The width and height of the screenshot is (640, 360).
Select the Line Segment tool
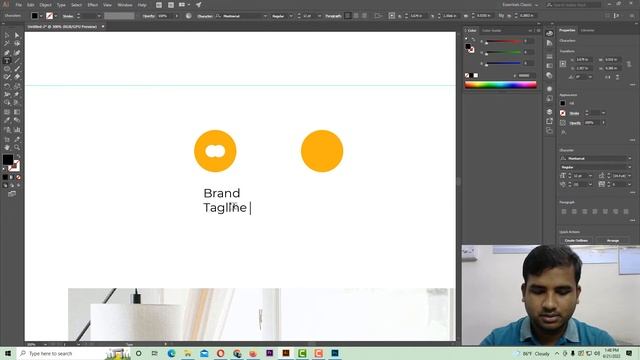point(17,61)
